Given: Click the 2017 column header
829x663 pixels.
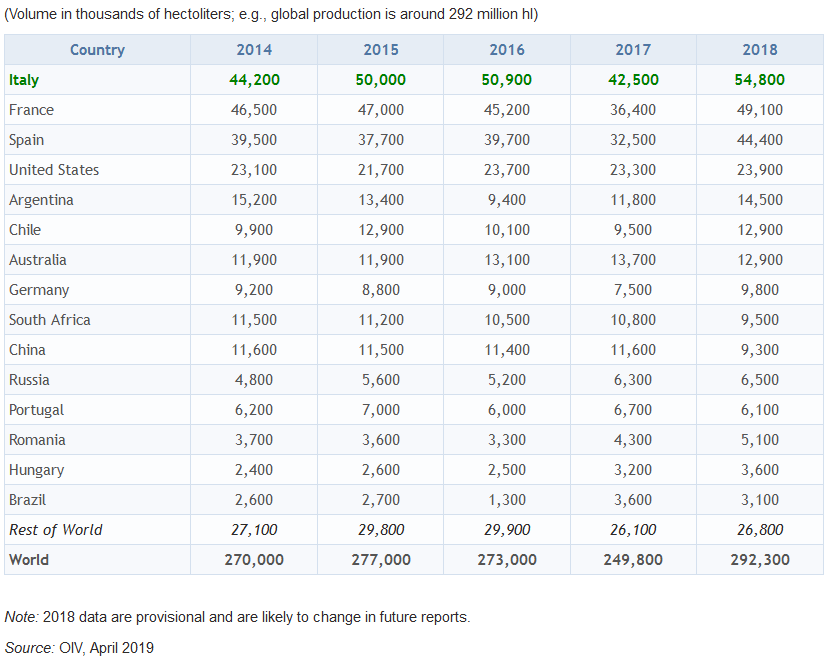Looking at the screenshot, I should (633, 50).
